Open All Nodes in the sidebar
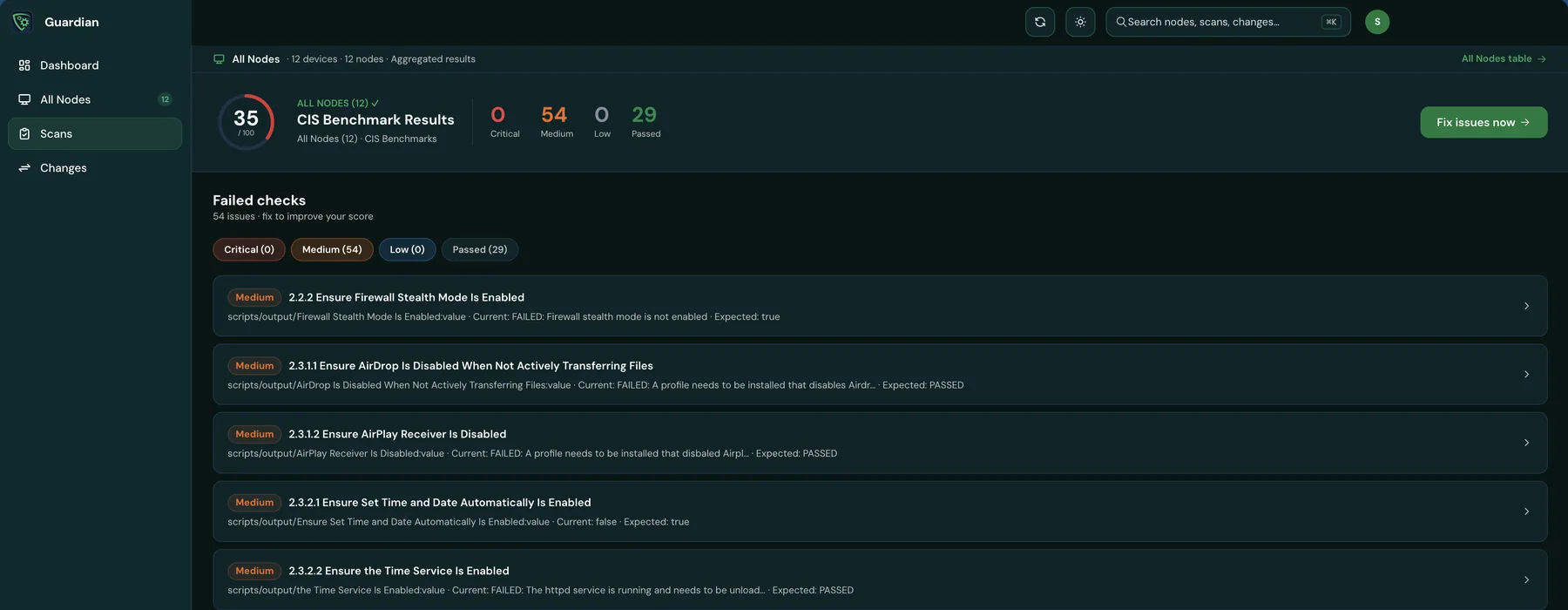Viewport: 1568px width, 610px height. coord(95,99)
